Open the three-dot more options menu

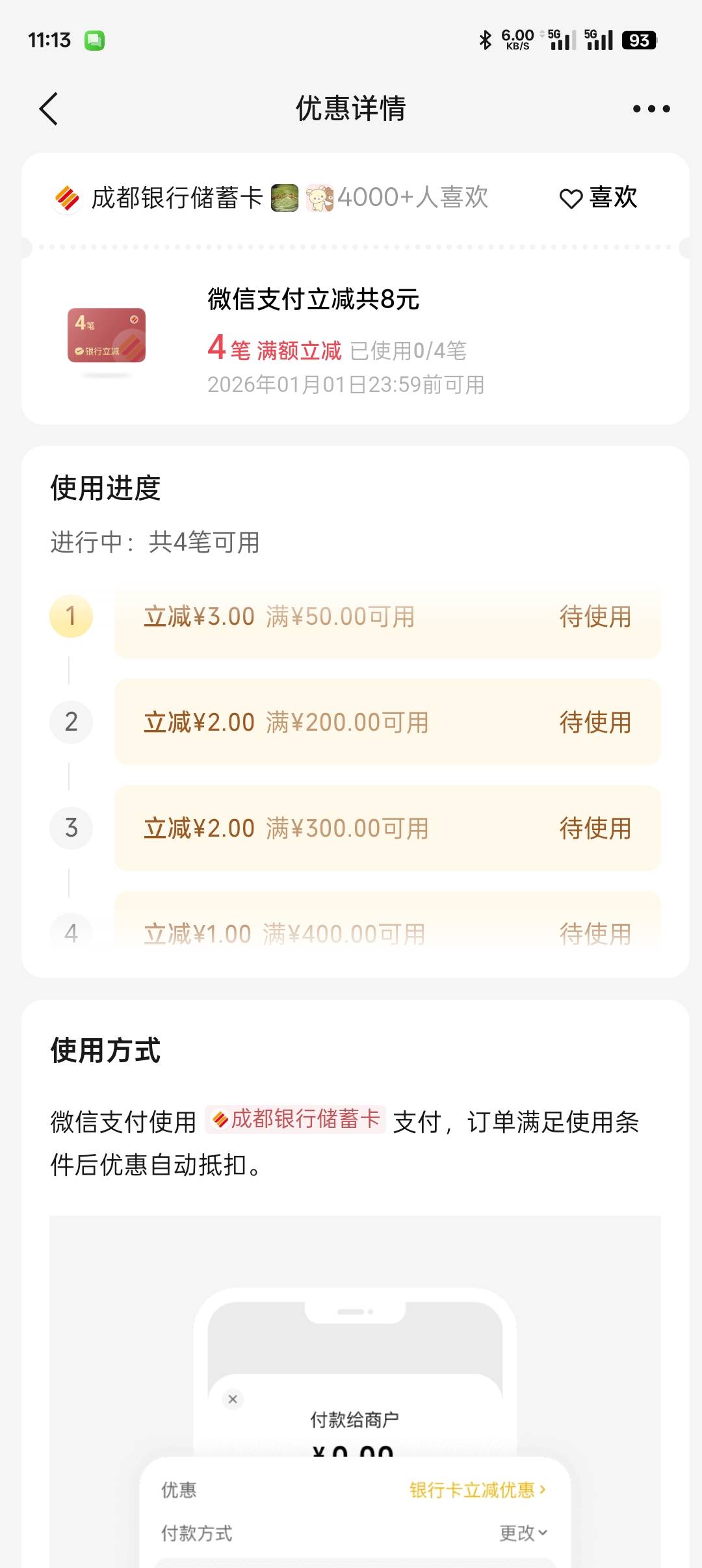tap(651, 109)
